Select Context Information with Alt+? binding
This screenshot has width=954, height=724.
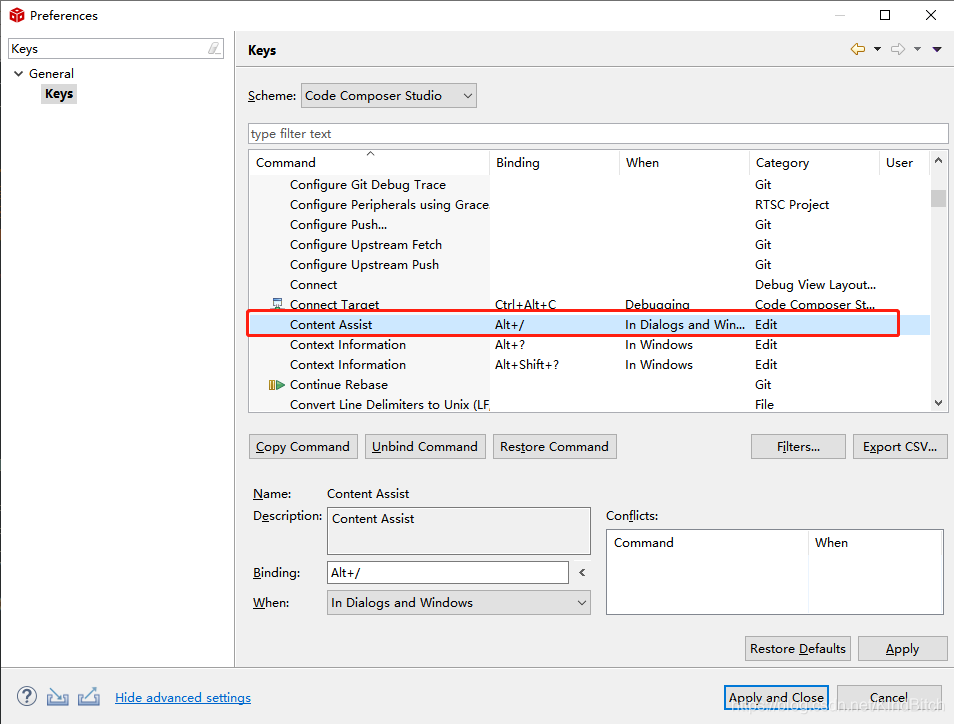tap(589, 345)
